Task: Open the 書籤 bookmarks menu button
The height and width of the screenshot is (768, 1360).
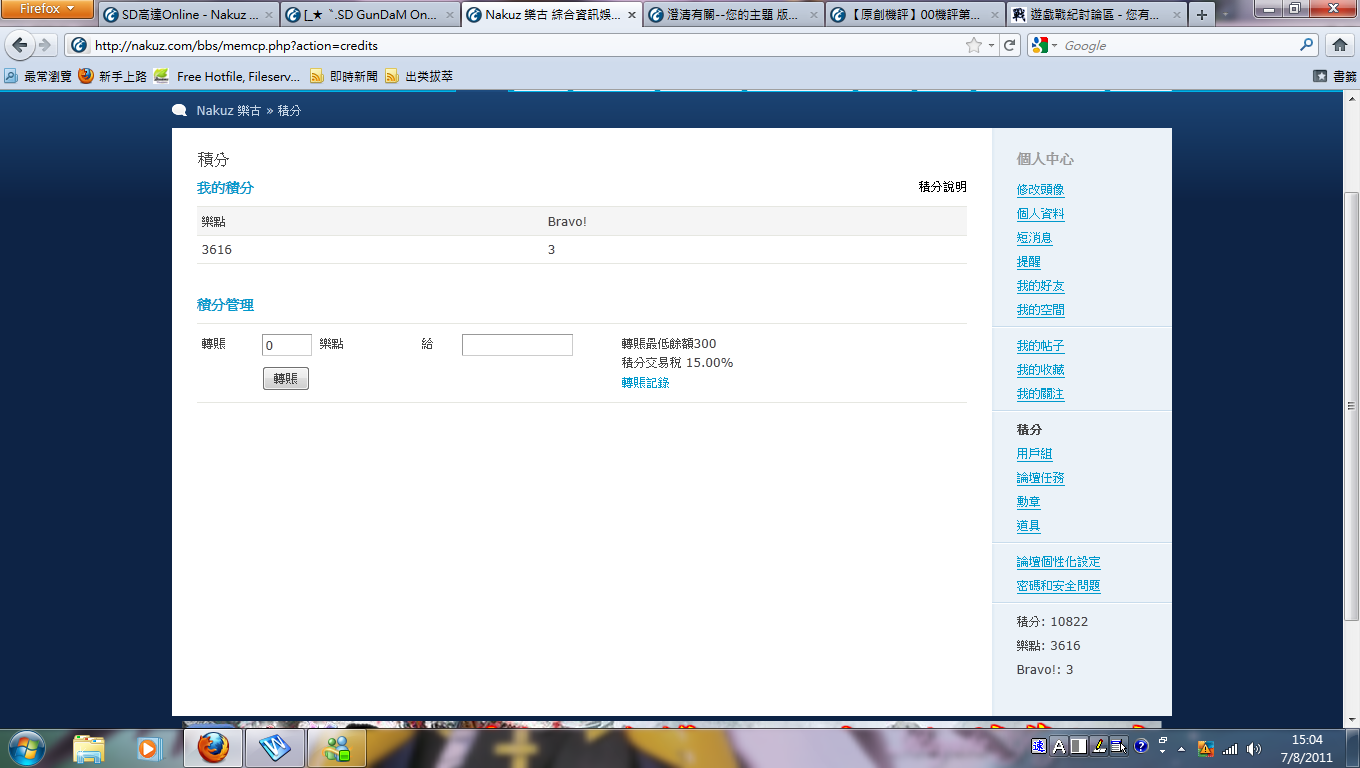Action: point(1335,76)
